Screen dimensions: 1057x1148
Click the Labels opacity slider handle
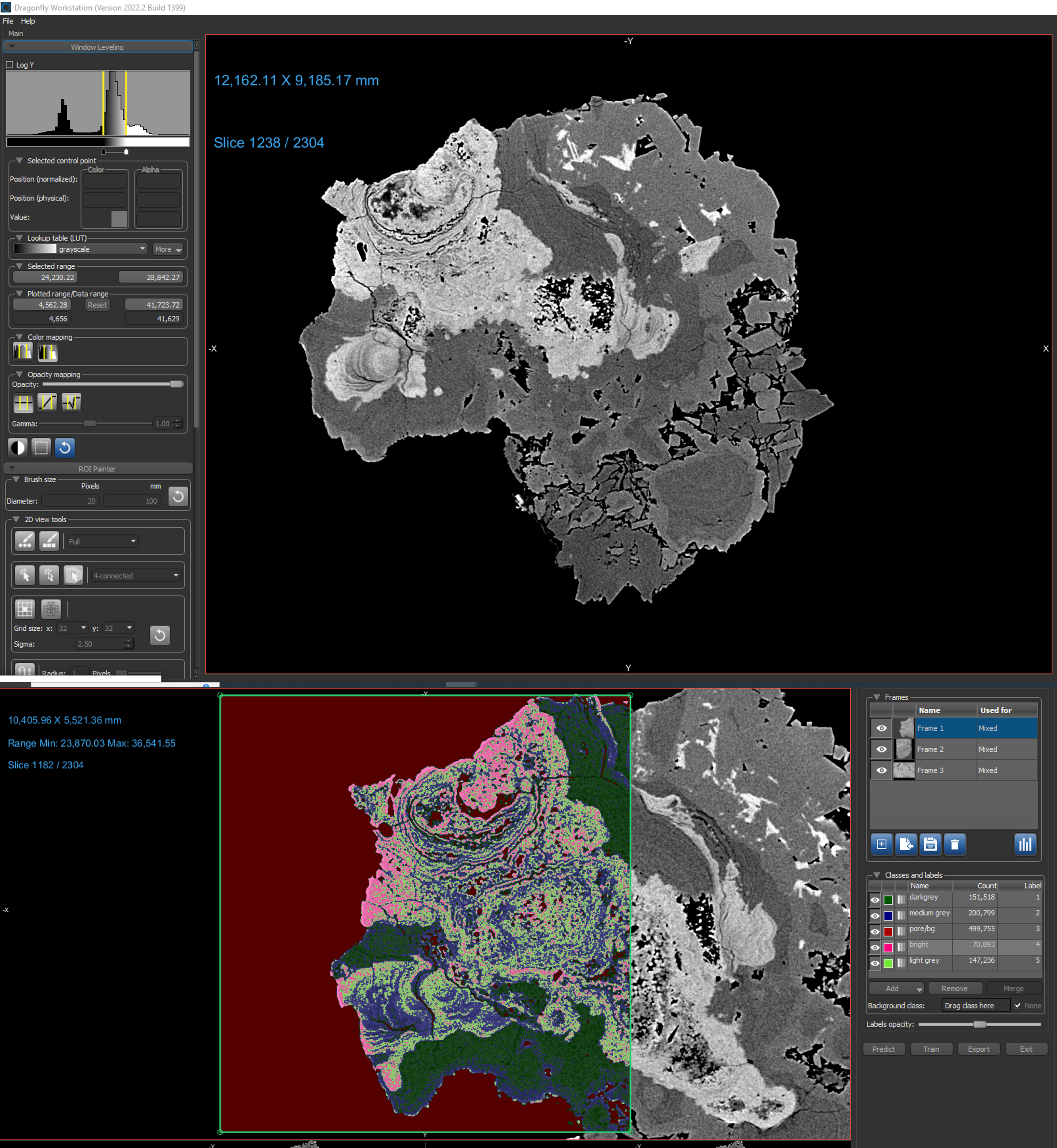click(x=979, y=1024)
